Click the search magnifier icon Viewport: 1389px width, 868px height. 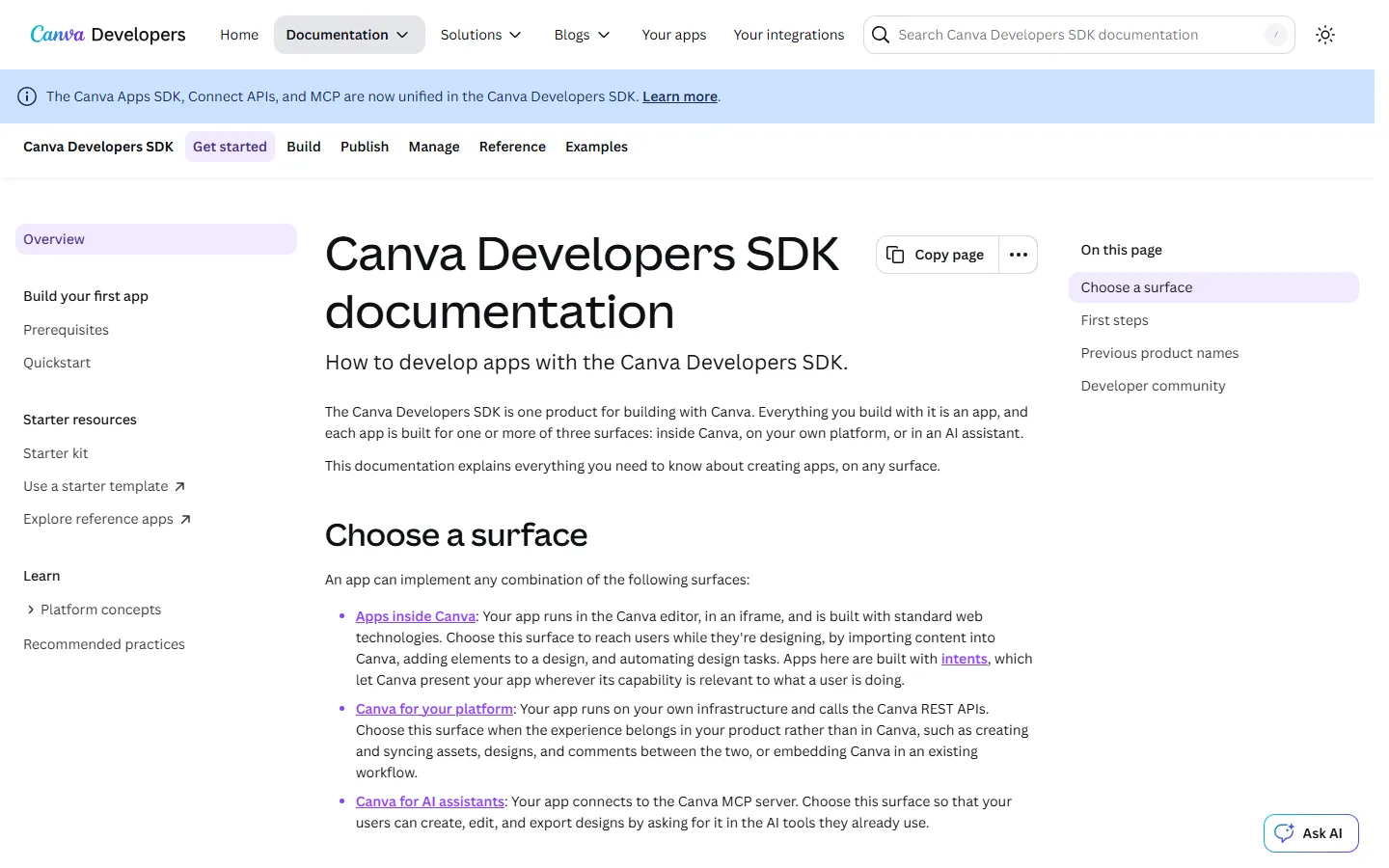pos(881,35)
